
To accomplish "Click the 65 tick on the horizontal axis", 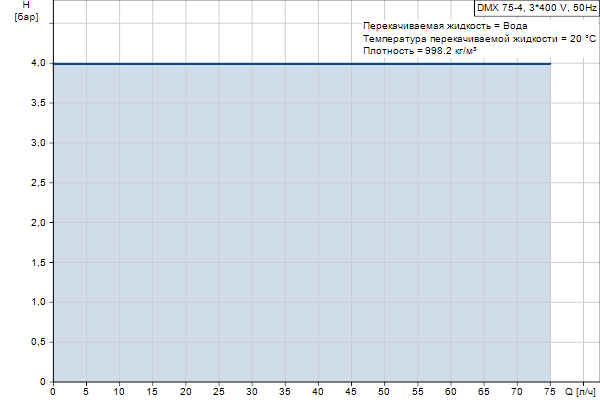I will (484, 391).
